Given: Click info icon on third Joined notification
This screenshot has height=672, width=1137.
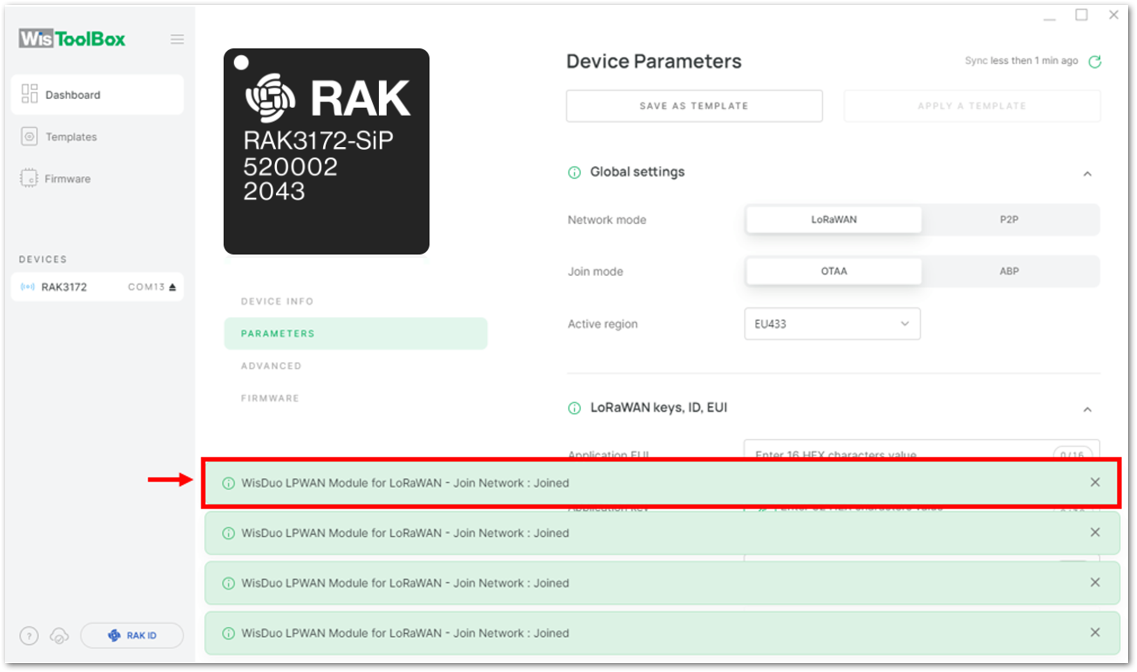Looking at the screenshot, I should 228,584.
